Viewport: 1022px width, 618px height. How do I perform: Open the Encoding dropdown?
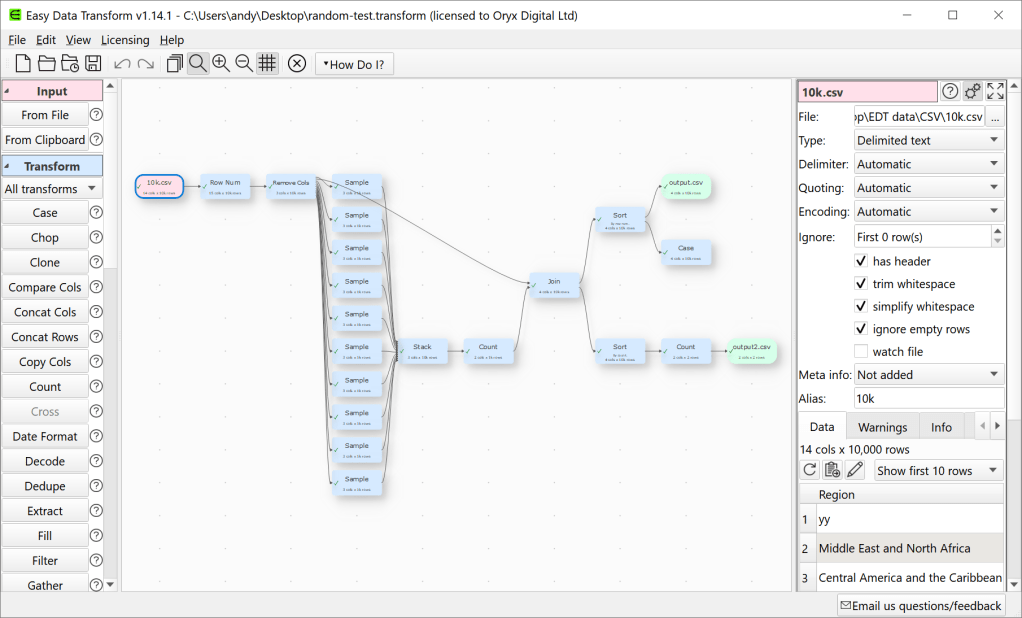tap(928, 211)
